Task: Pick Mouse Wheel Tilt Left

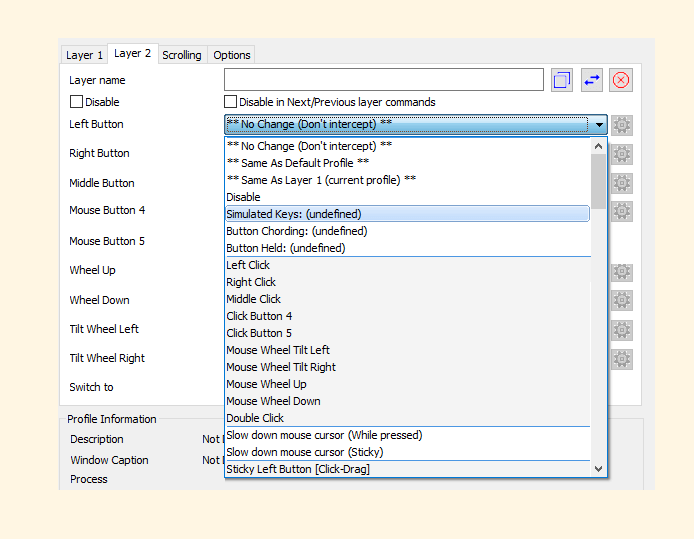Action: pos(408,350)
